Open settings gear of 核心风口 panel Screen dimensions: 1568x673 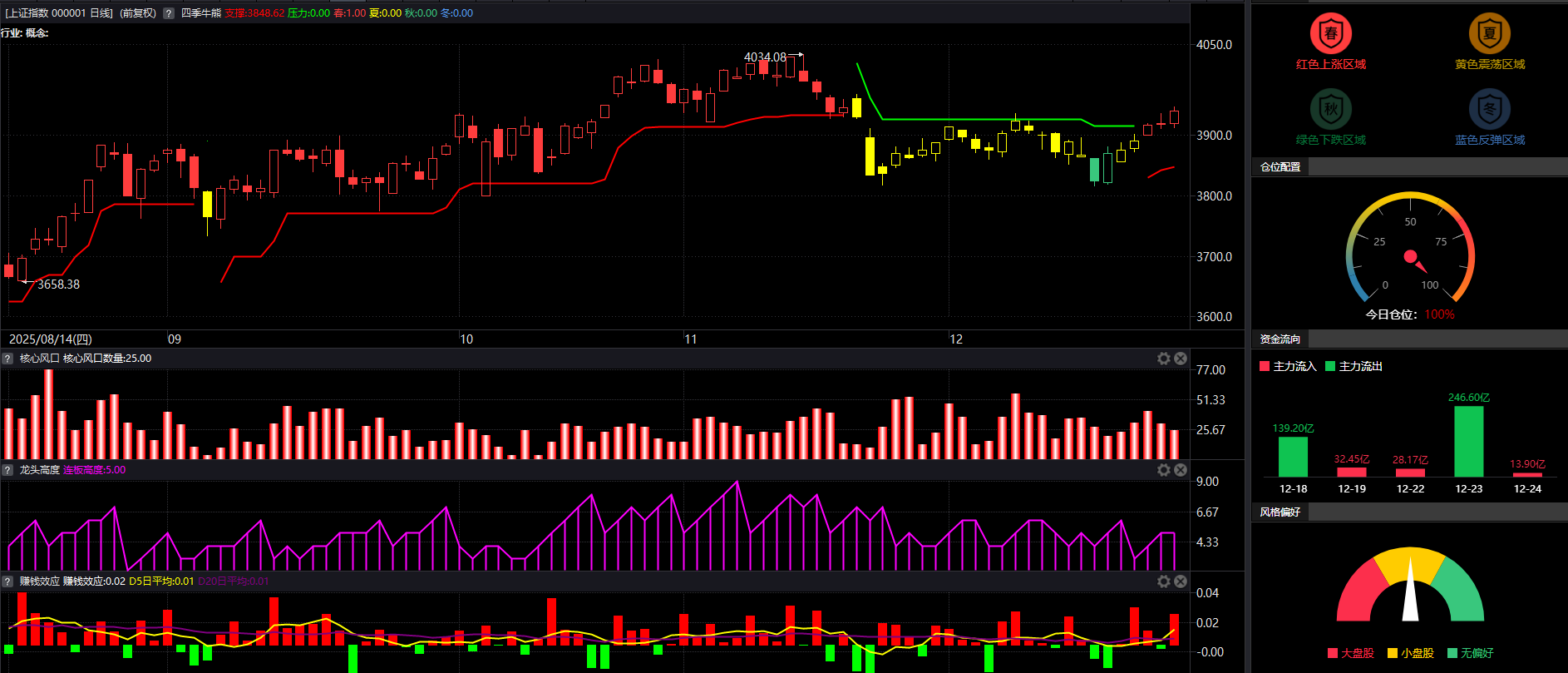(1164, 359)
